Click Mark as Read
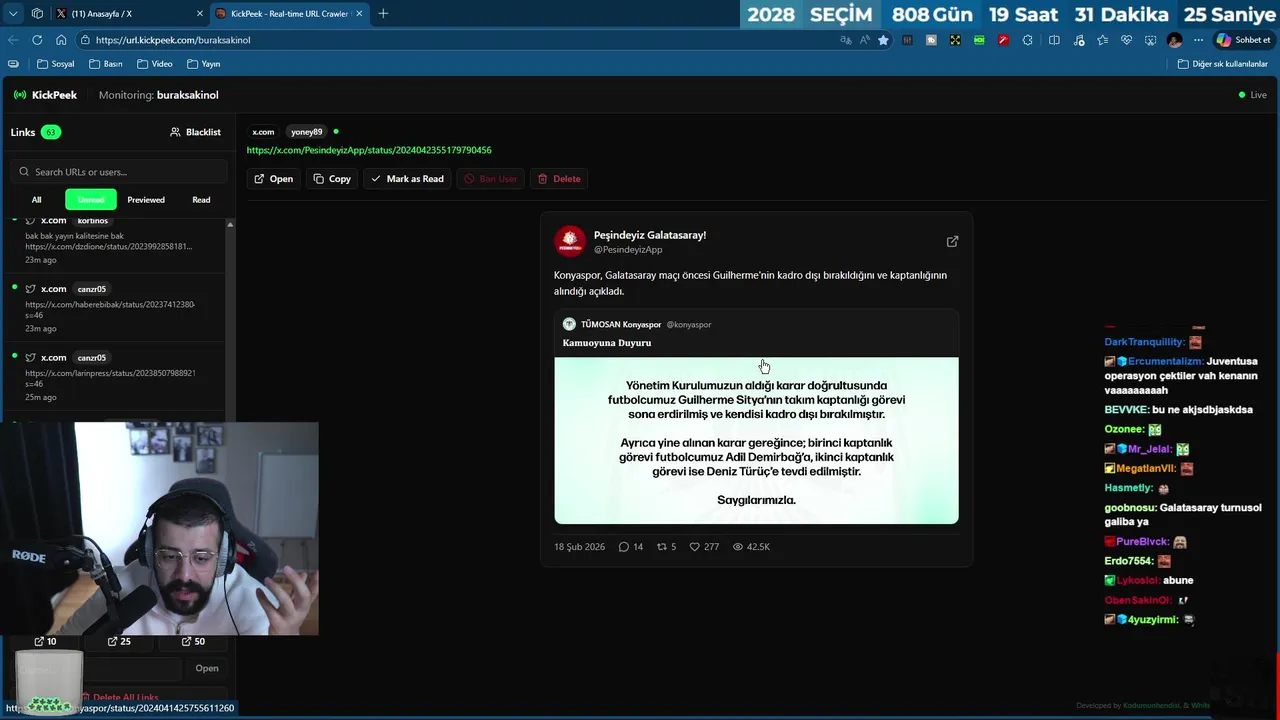Viewport: 1280px width, 720px height. coord(407,179)
